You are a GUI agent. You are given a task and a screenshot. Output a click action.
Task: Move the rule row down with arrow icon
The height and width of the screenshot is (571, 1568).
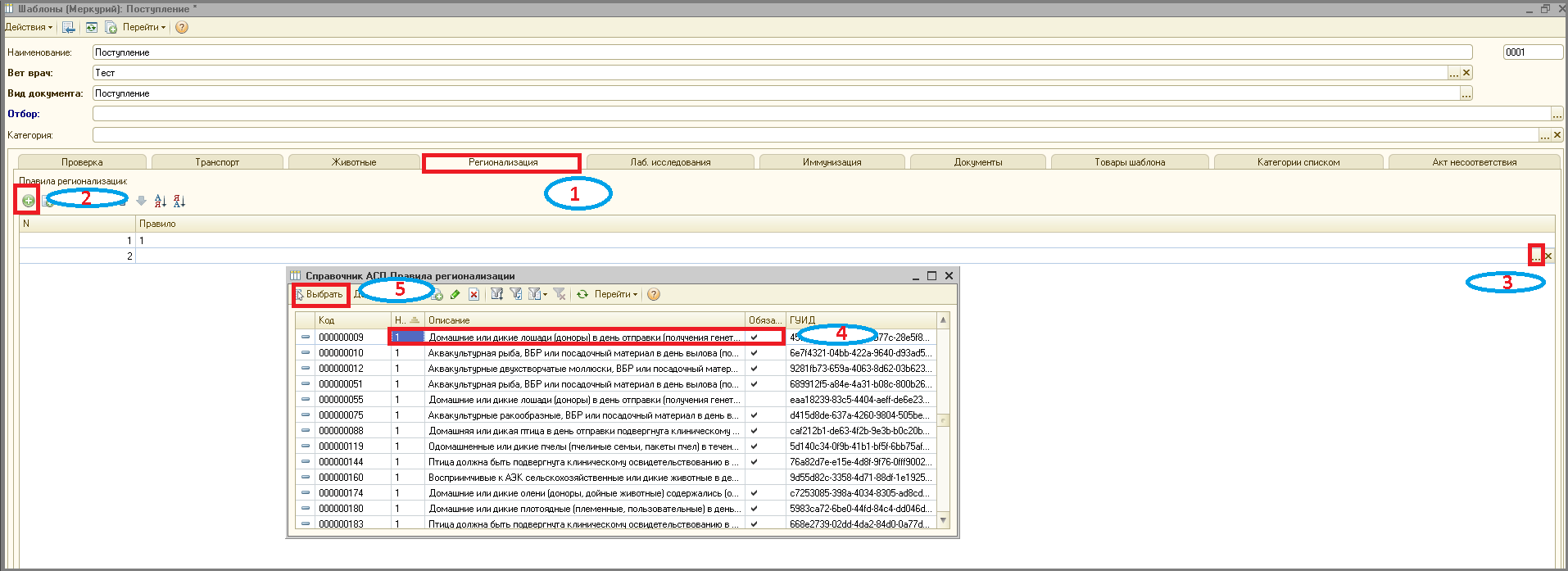(x=141, y=201)
